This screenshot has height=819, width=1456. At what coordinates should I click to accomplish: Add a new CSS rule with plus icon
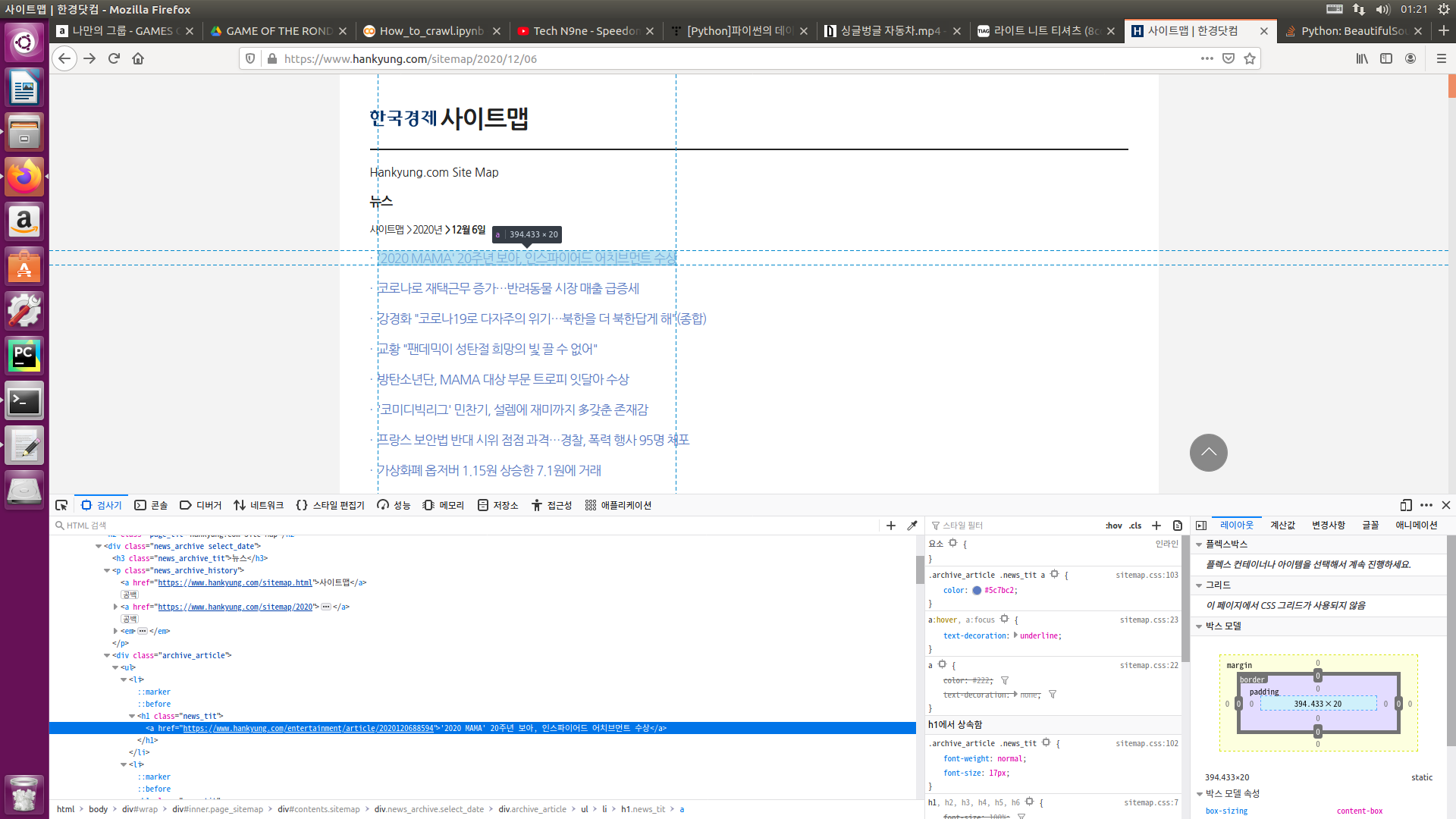click(1156, 526)
